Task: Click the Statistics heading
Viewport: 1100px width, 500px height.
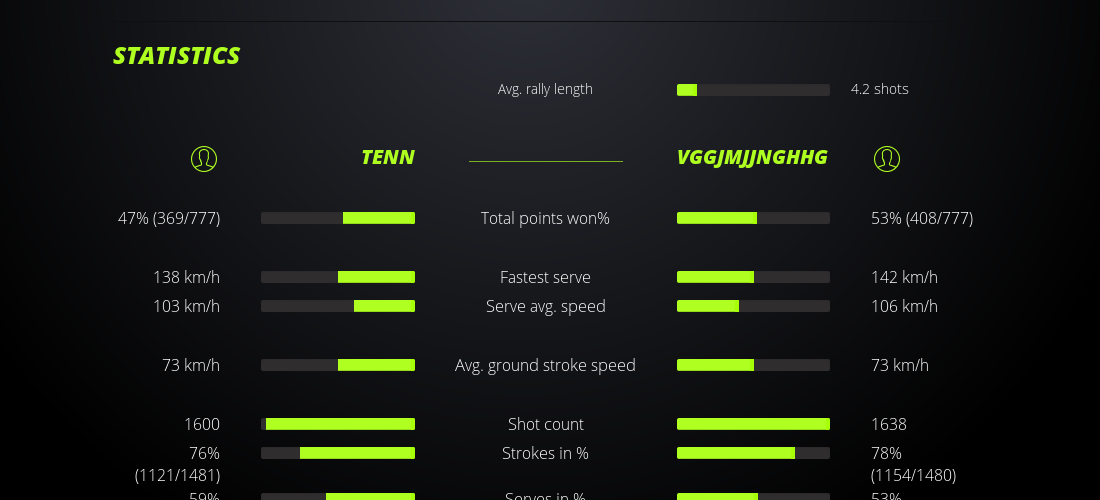Action: click(x=176, y=56)
